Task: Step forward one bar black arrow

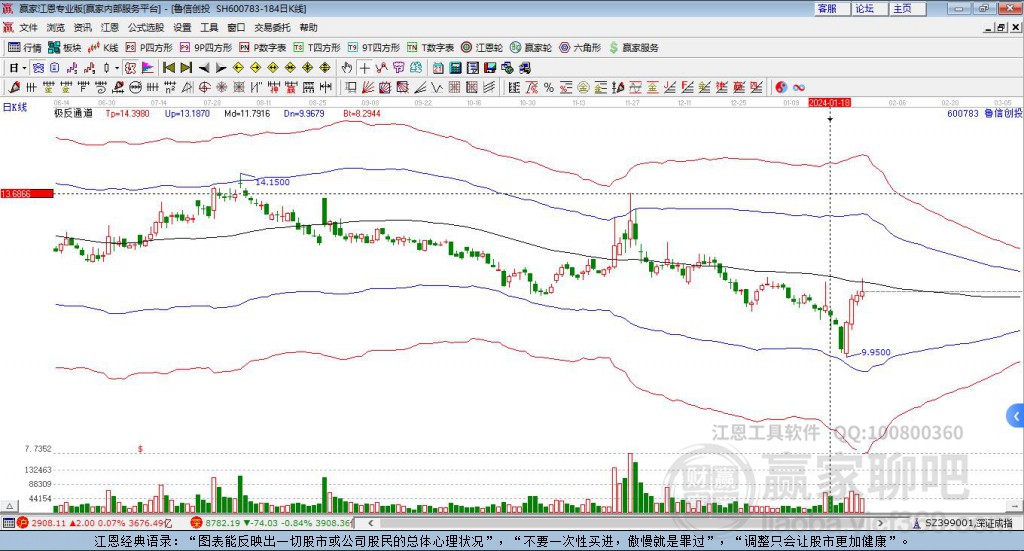Action: (221, 68)
